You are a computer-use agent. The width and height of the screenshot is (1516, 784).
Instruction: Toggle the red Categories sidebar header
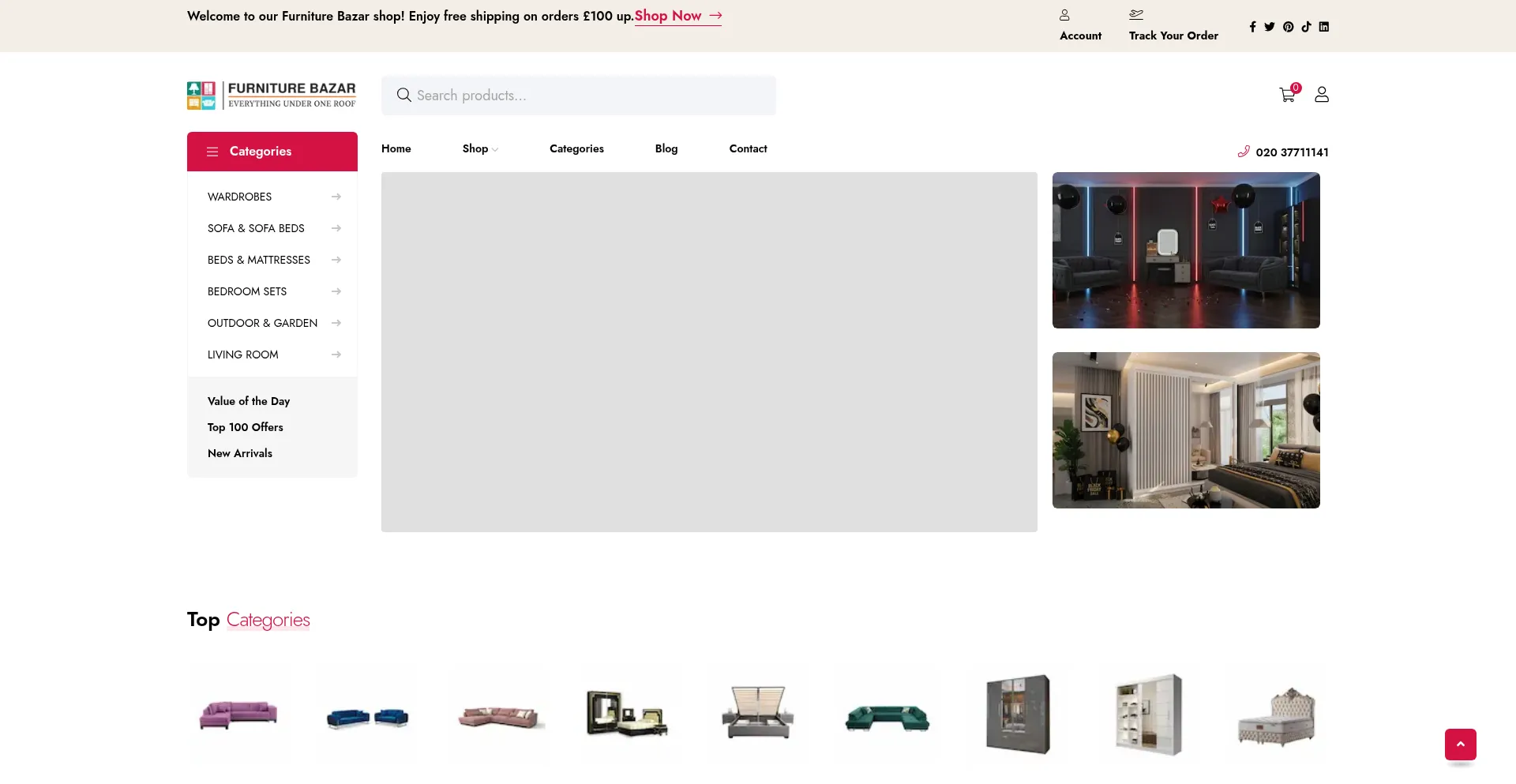point(272,152)
